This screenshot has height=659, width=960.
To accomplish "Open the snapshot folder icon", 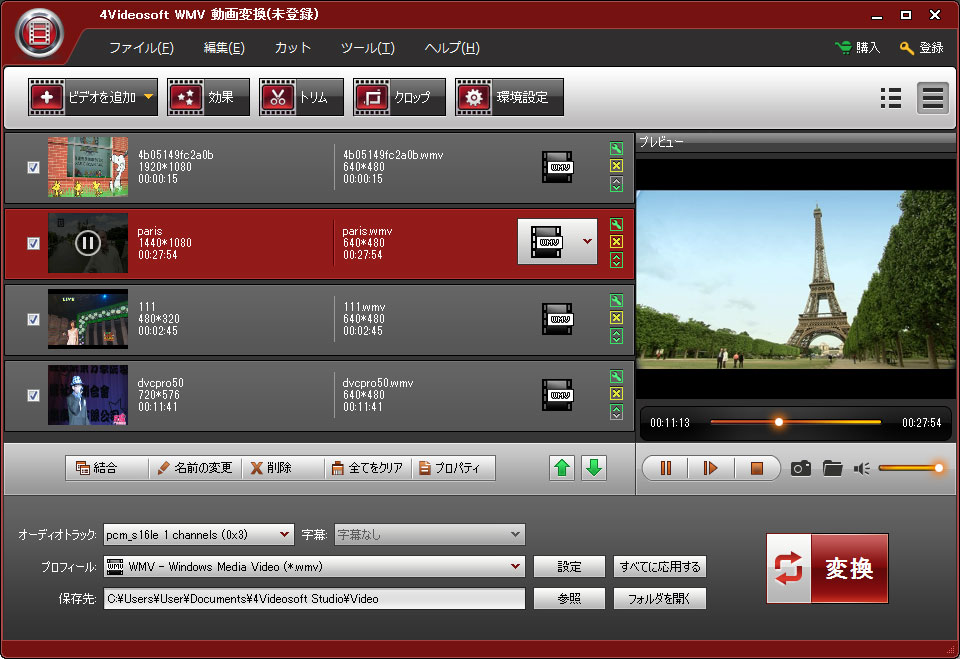I will (x=832, y=468).
